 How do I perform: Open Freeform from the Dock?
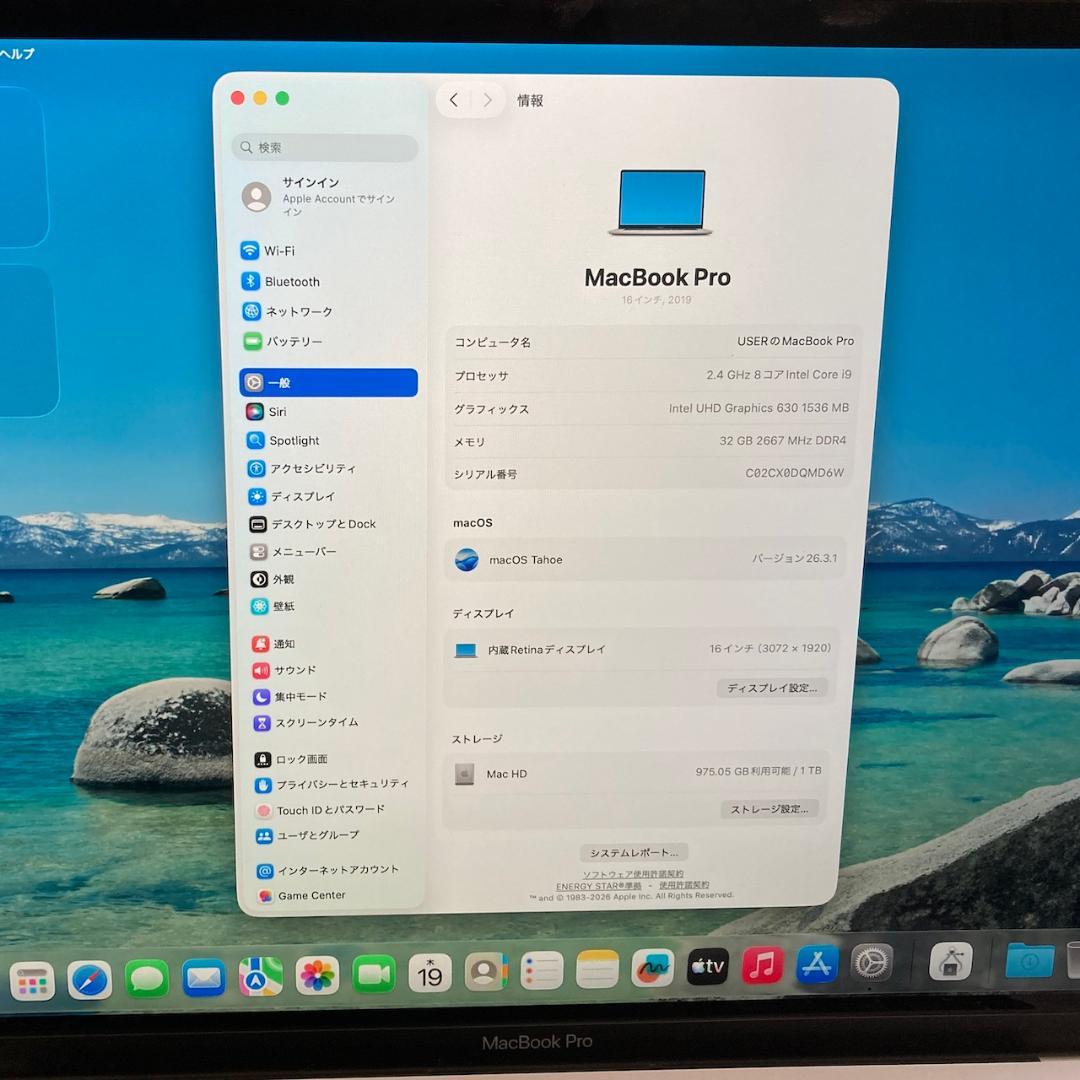pyautogui.click(x=652, y=968)
